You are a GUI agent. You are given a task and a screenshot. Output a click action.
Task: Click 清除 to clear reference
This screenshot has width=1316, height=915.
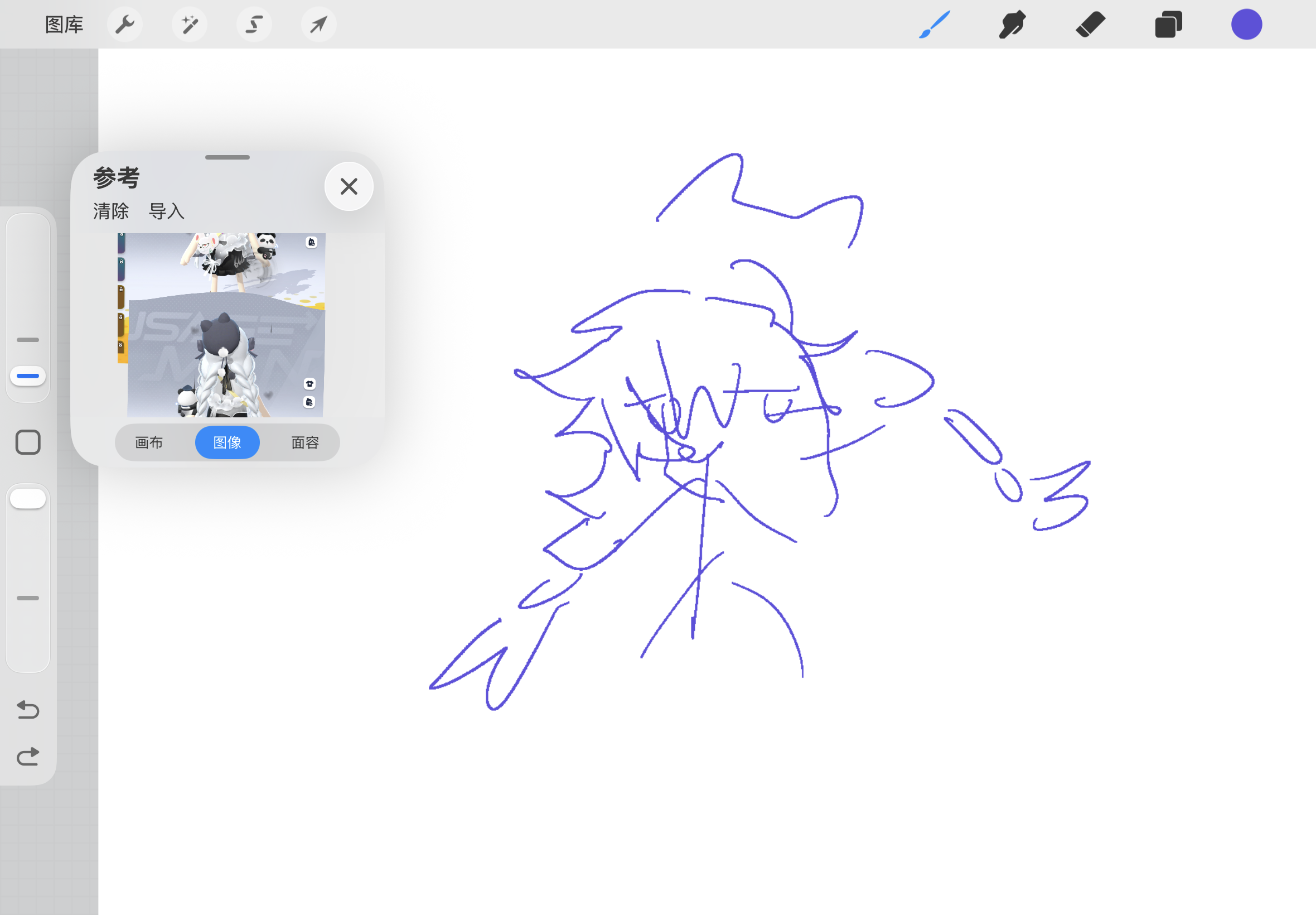pos(110,211)
